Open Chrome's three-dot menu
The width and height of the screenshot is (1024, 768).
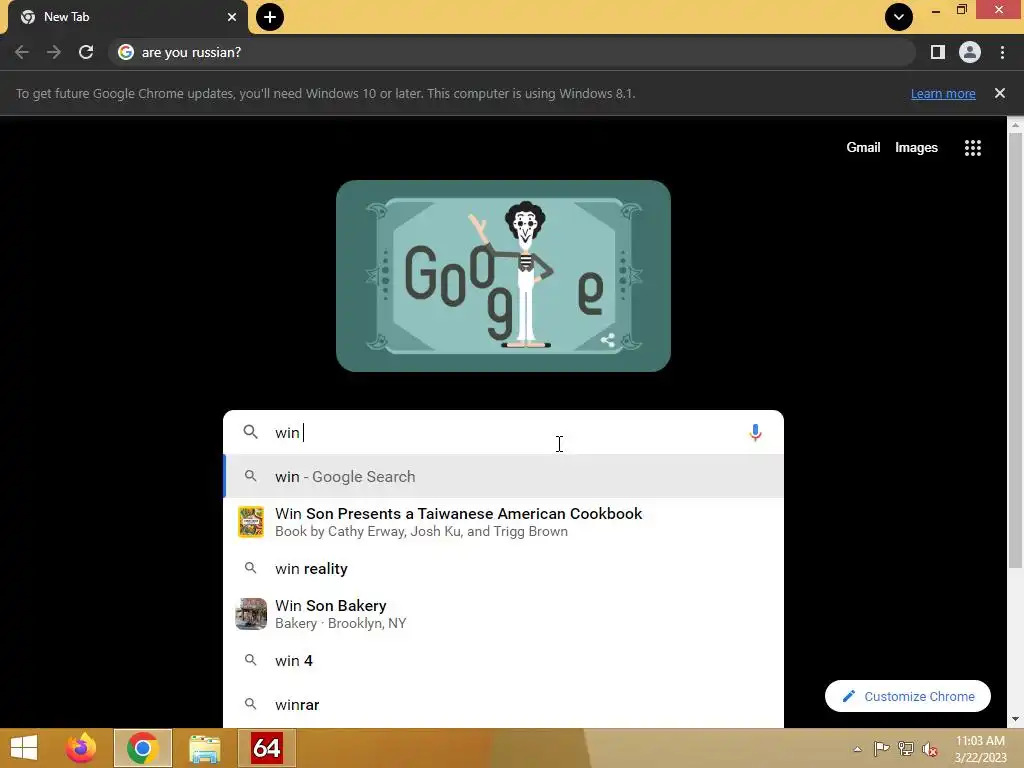point(1002,52)
